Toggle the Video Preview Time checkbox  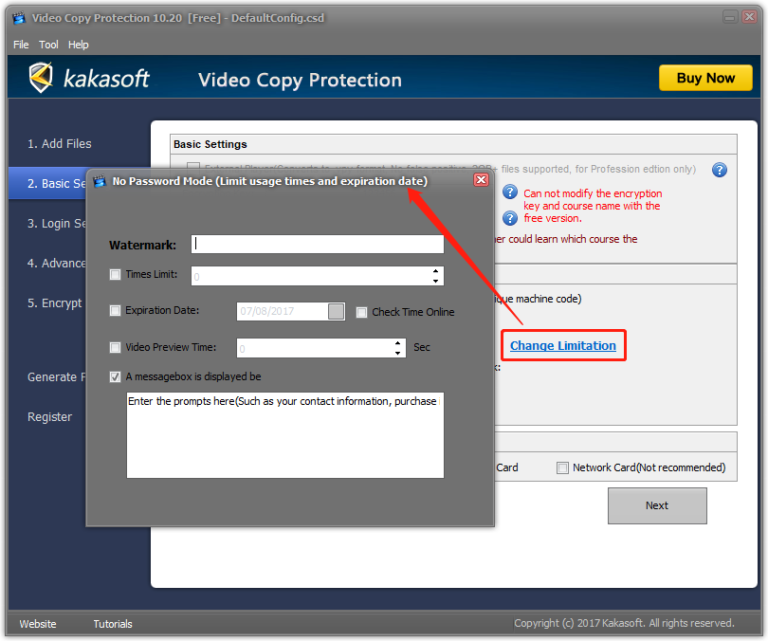(x=116, y=348)
